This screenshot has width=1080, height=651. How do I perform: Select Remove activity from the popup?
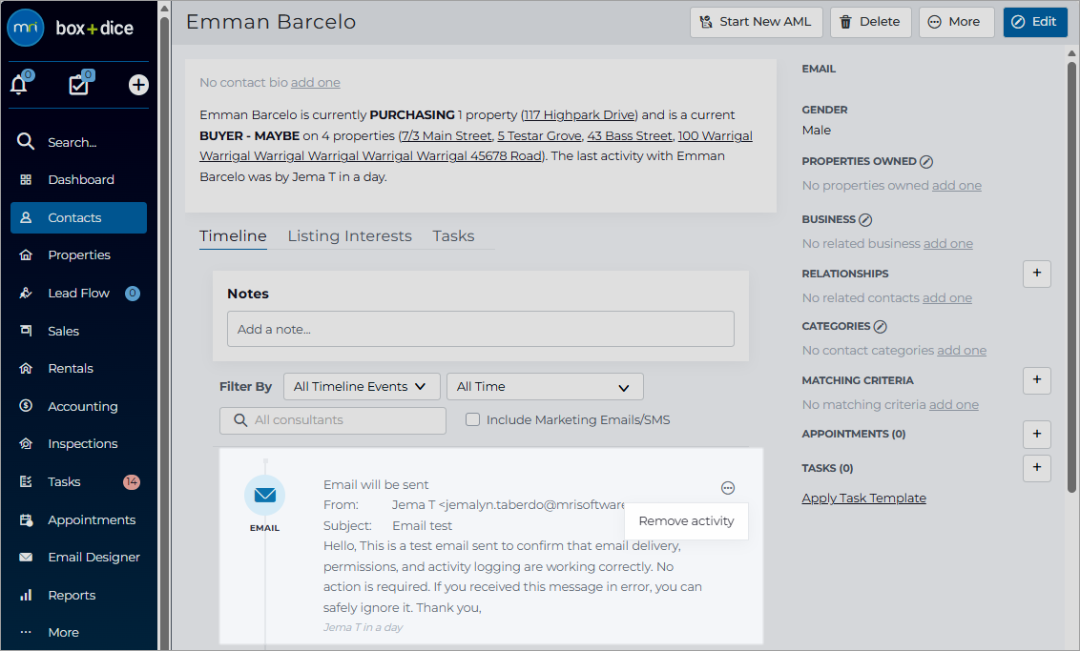tap(686, 521)
